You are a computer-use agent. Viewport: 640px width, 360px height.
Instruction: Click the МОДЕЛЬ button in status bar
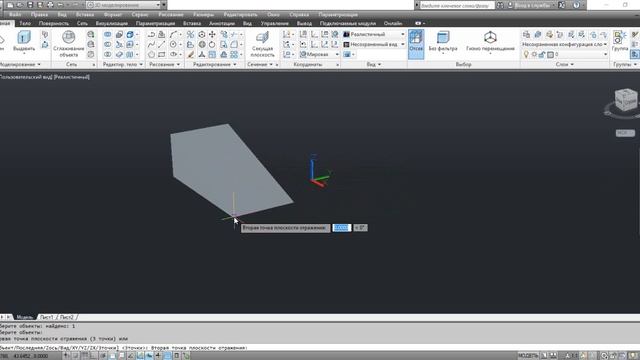528,356
